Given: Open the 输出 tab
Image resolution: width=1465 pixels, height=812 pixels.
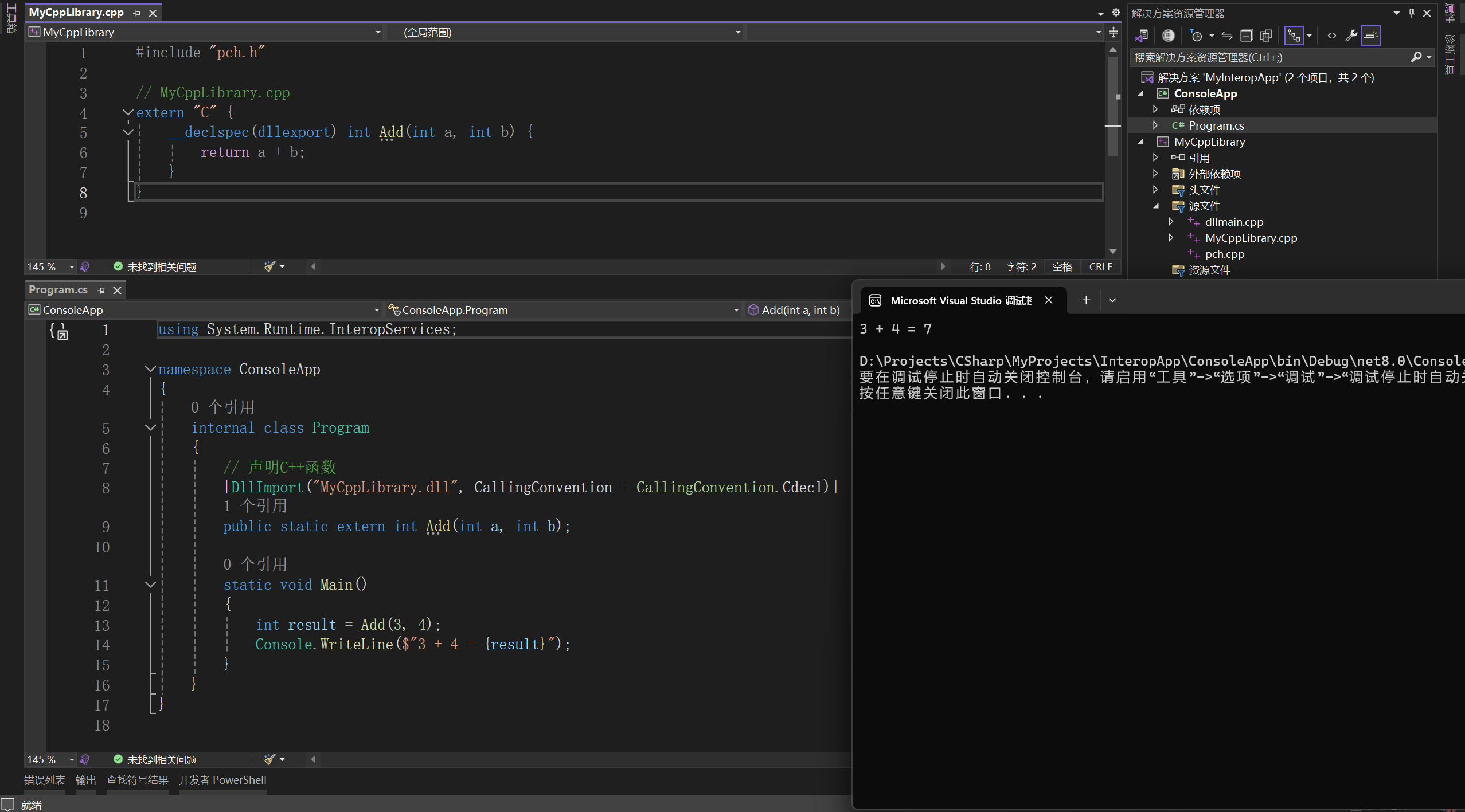Looking at the screenshot, I should [x=86, y=780].
